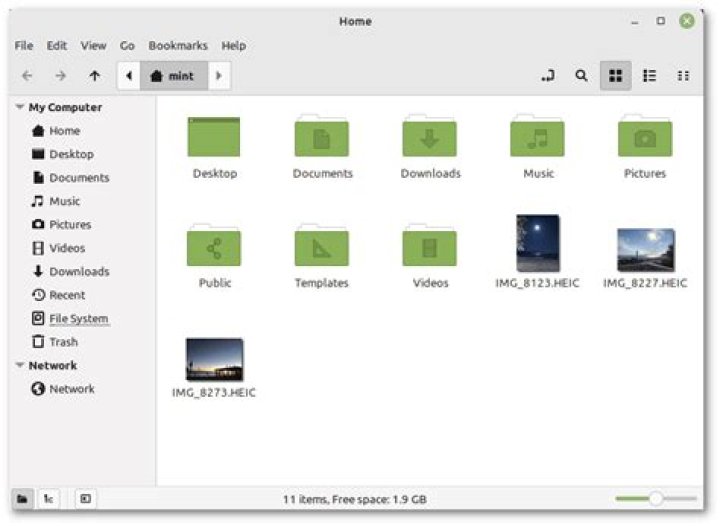Select the Templates folder icon
This screenshot has width=720, height=526.
[x=322, y=246]
